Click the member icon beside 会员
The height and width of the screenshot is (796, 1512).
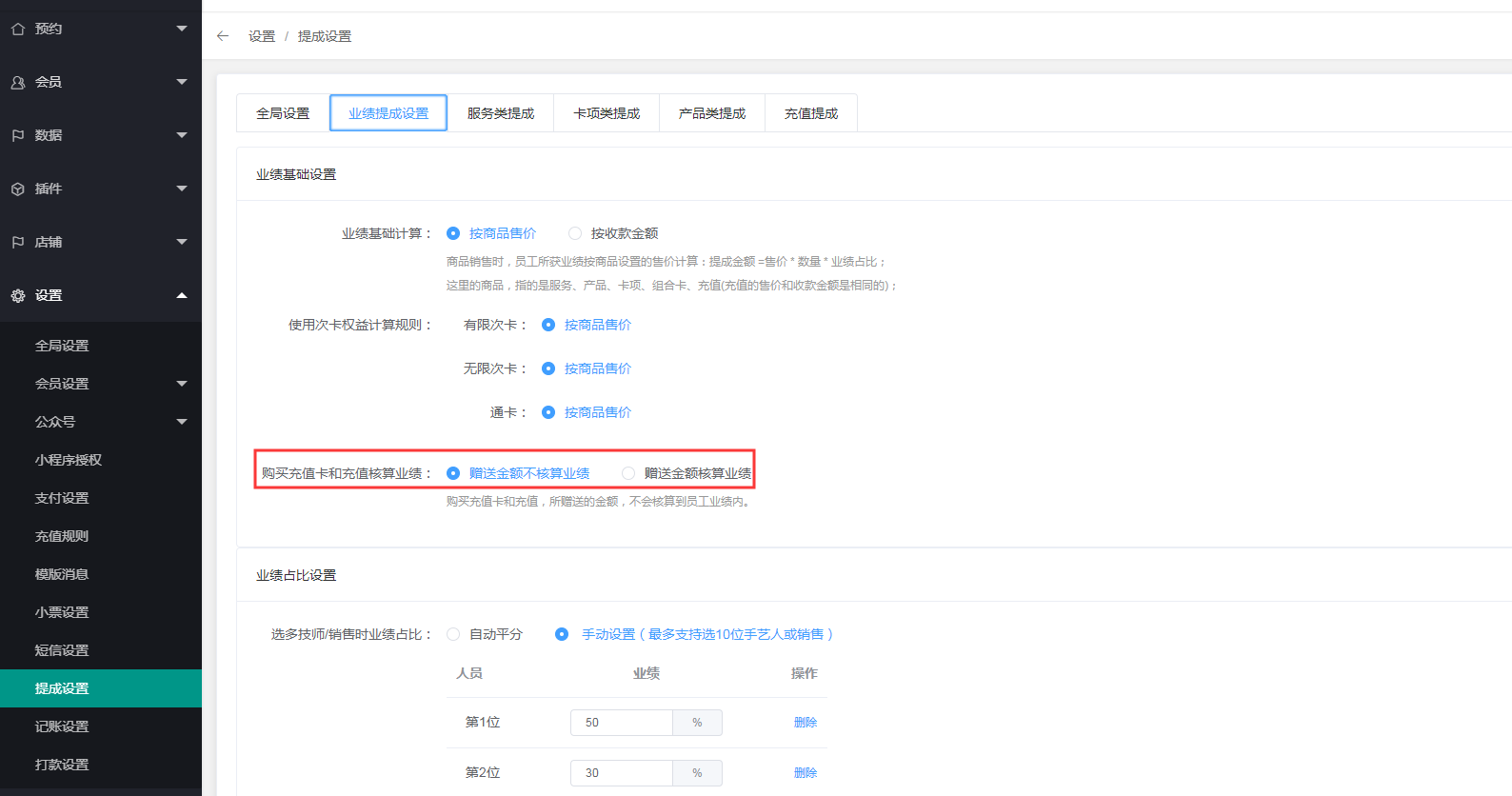tap(18, 82)
